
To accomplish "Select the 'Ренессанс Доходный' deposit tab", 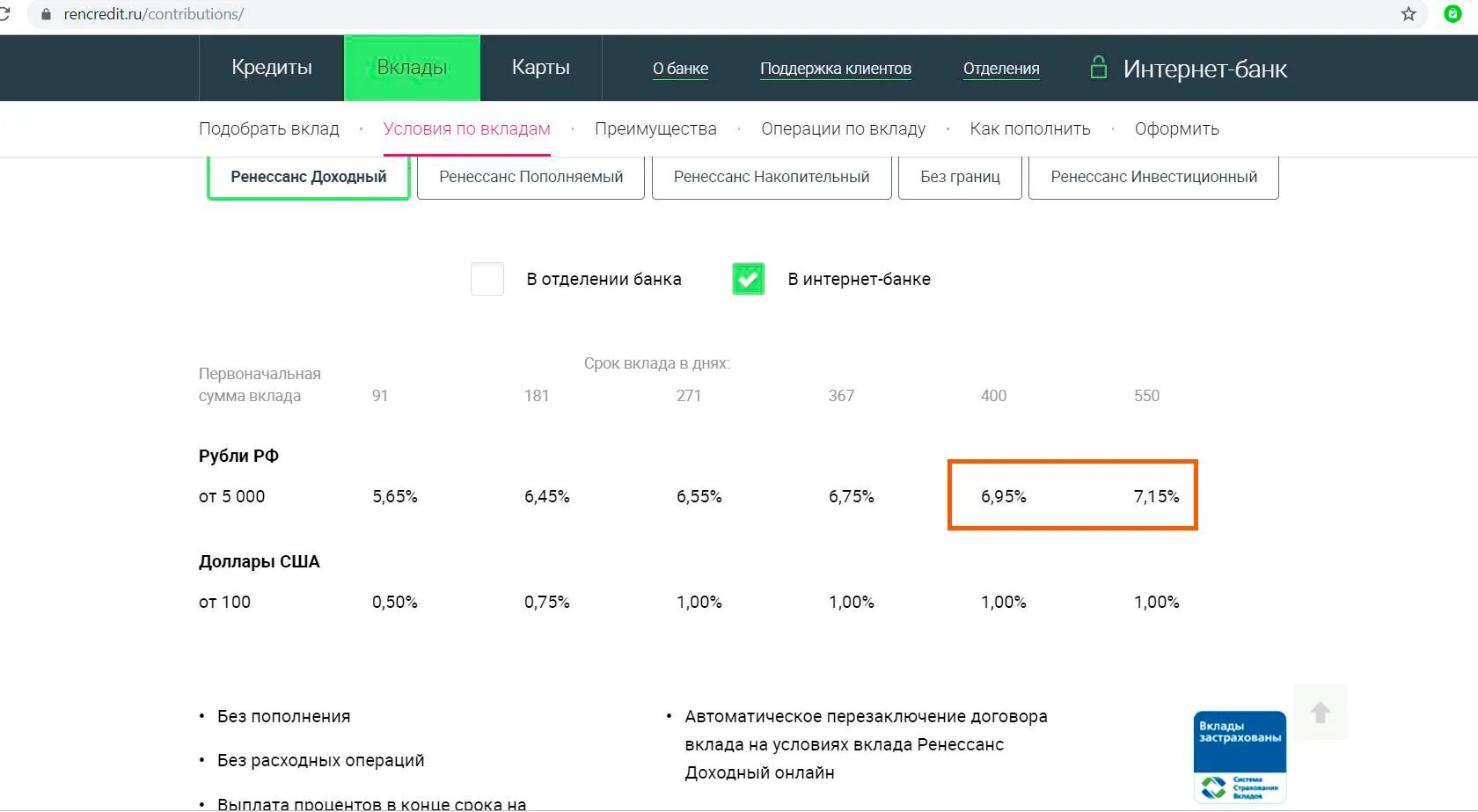I will (309, 177).
